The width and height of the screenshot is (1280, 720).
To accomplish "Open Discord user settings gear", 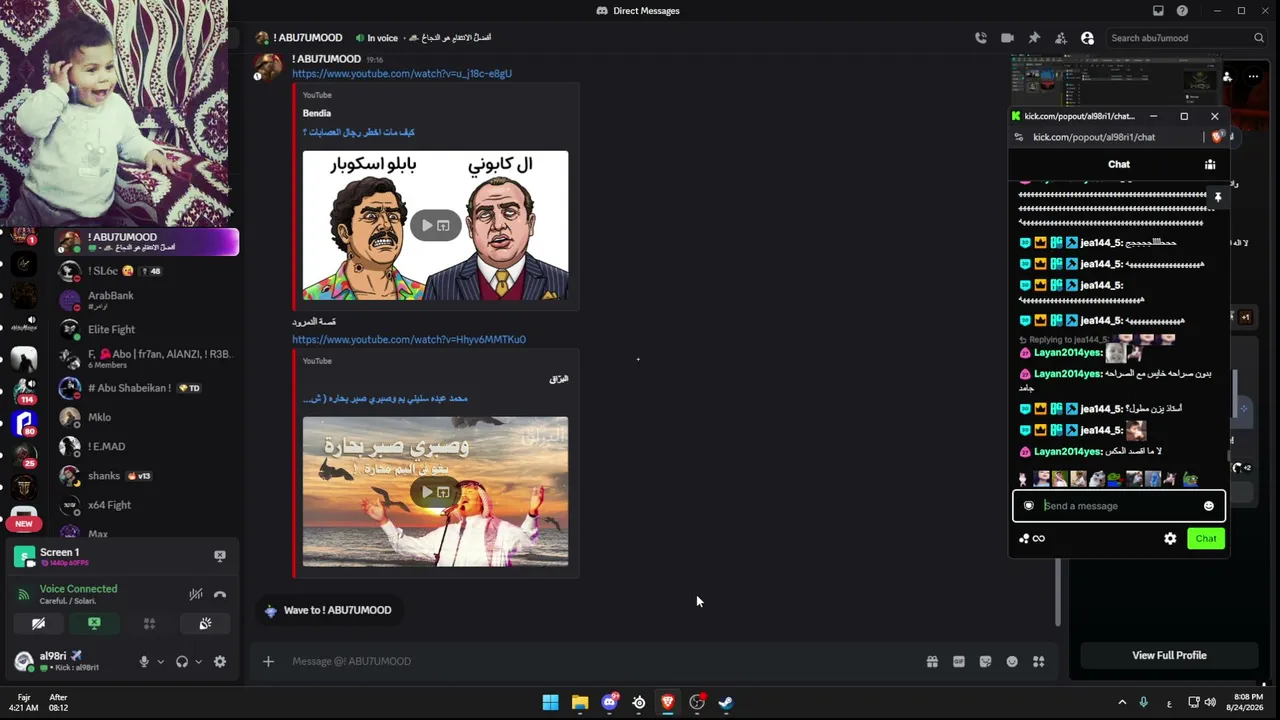I will (x=220, y=661).
